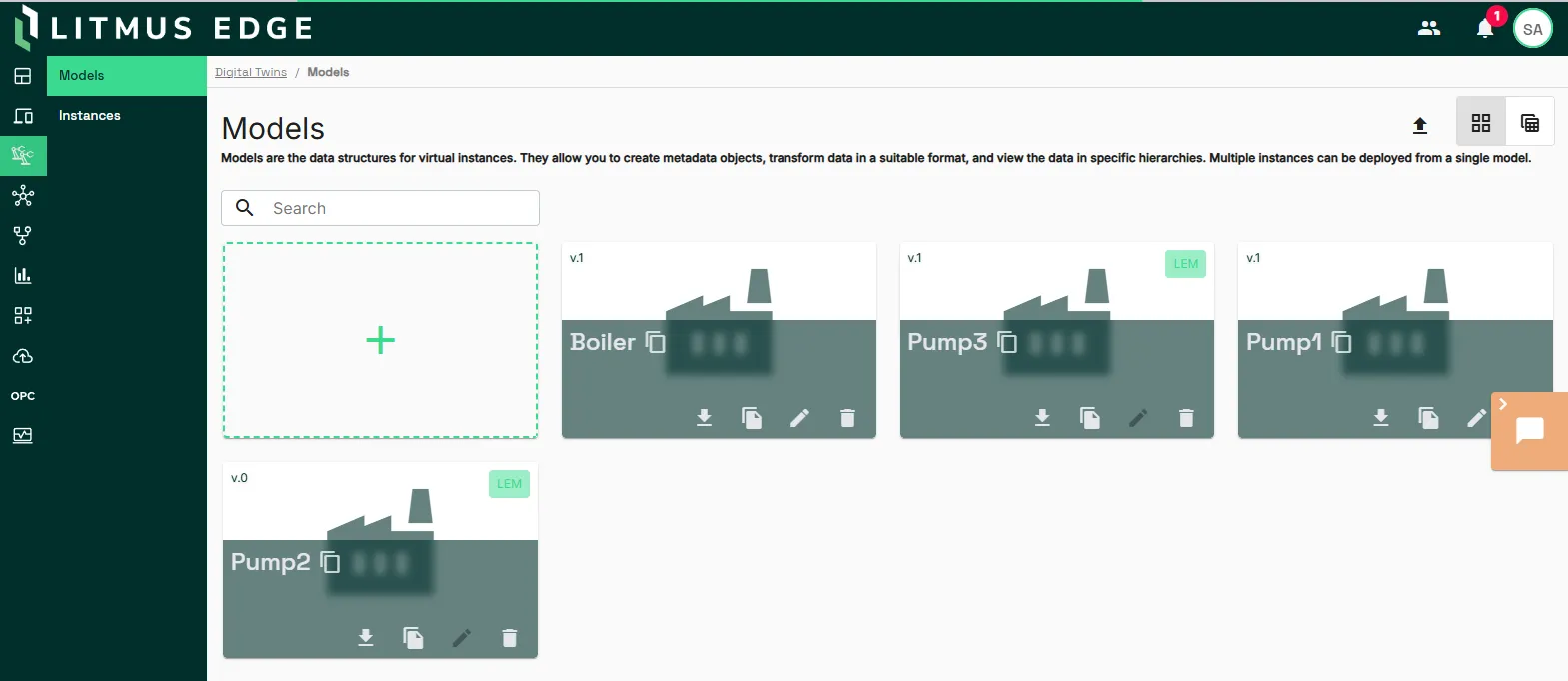
Task: Download the Pump3 model
Action: pyautogui.click(x=1042, y=418)
